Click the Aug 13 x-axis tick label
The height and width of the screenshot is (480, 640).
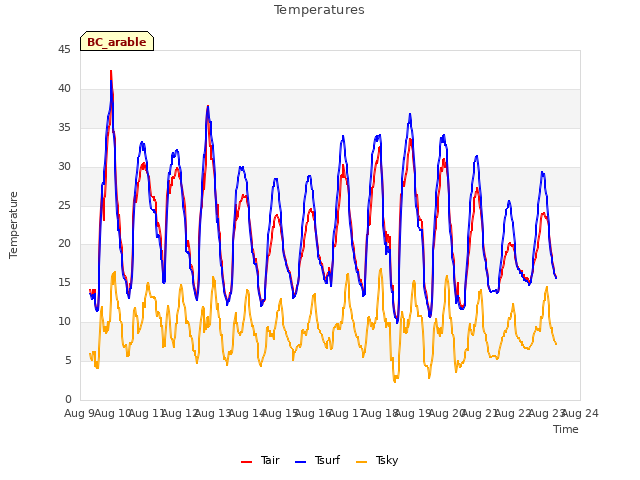click(x=213, y=413)
